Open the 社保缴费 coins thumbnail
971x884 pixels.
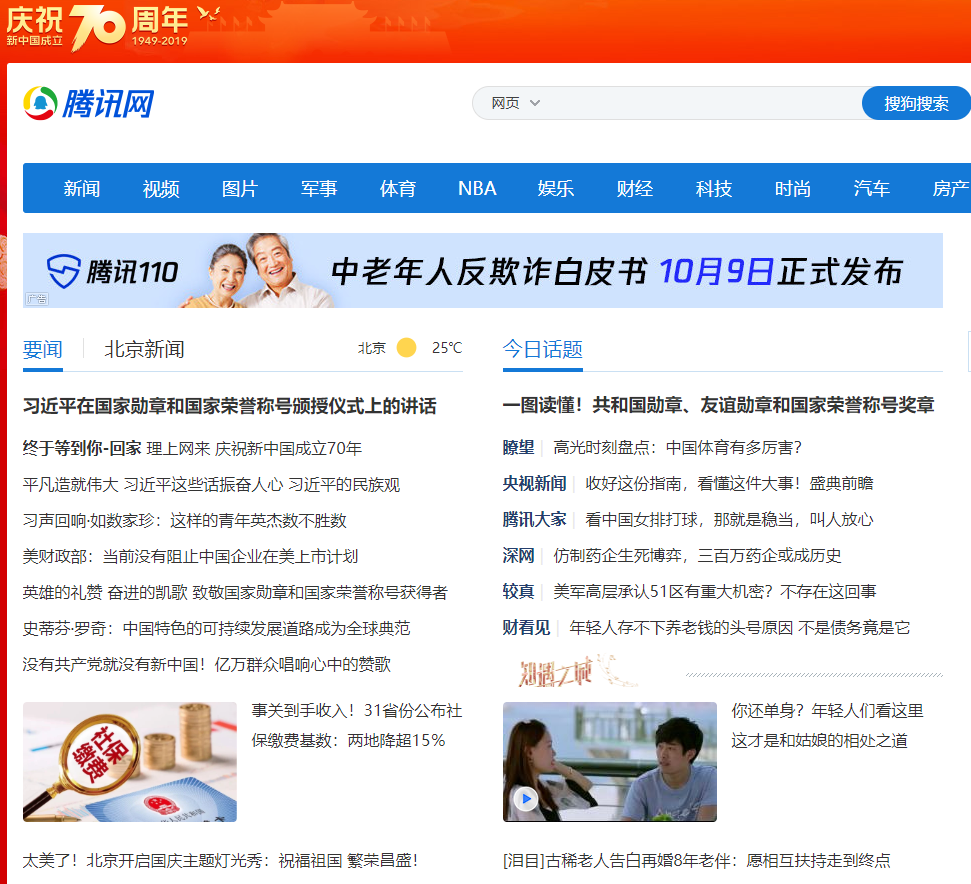point(130,762)
